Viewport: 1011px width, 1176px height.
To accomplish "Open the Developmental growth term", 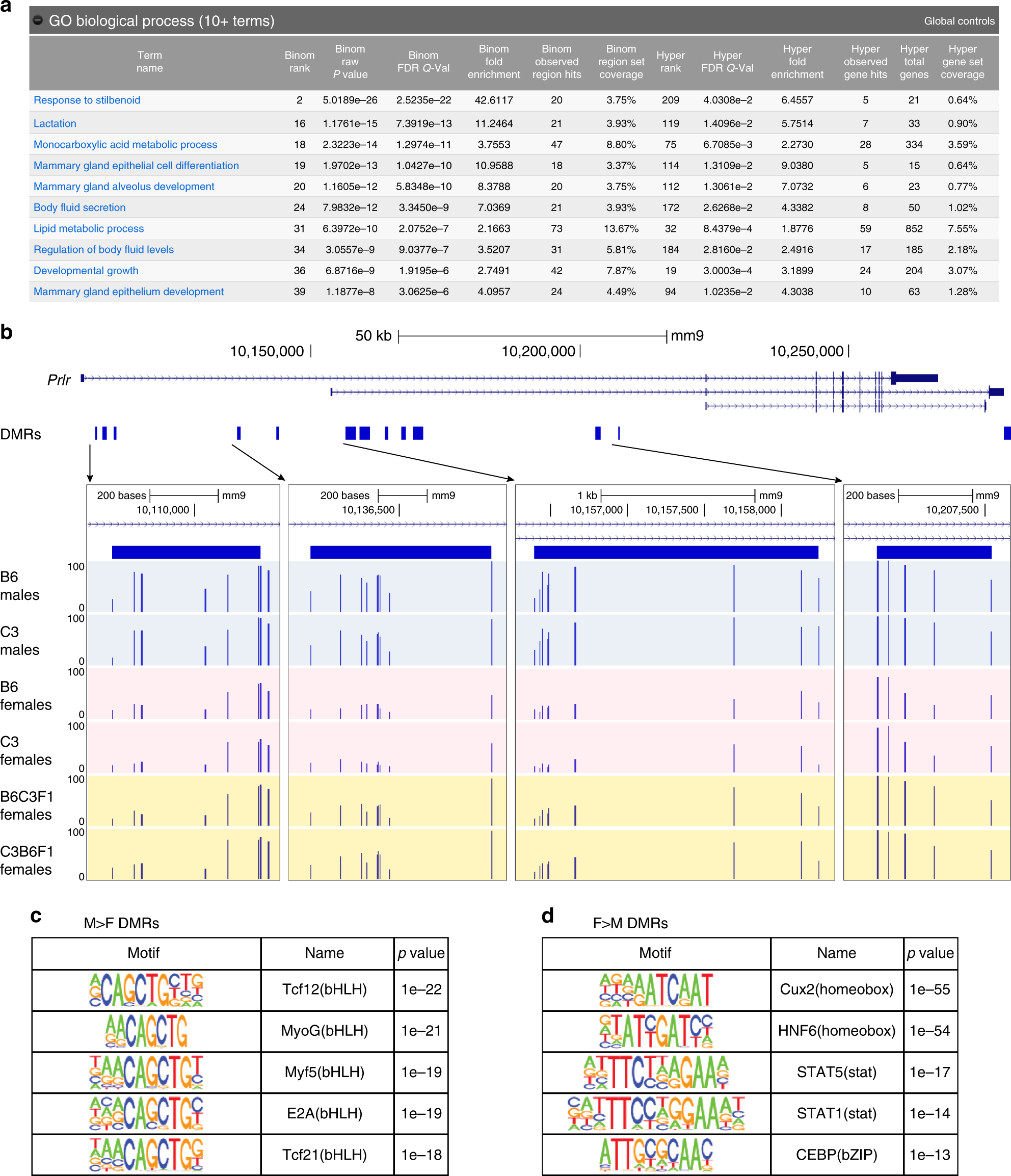I will (86, 270).
